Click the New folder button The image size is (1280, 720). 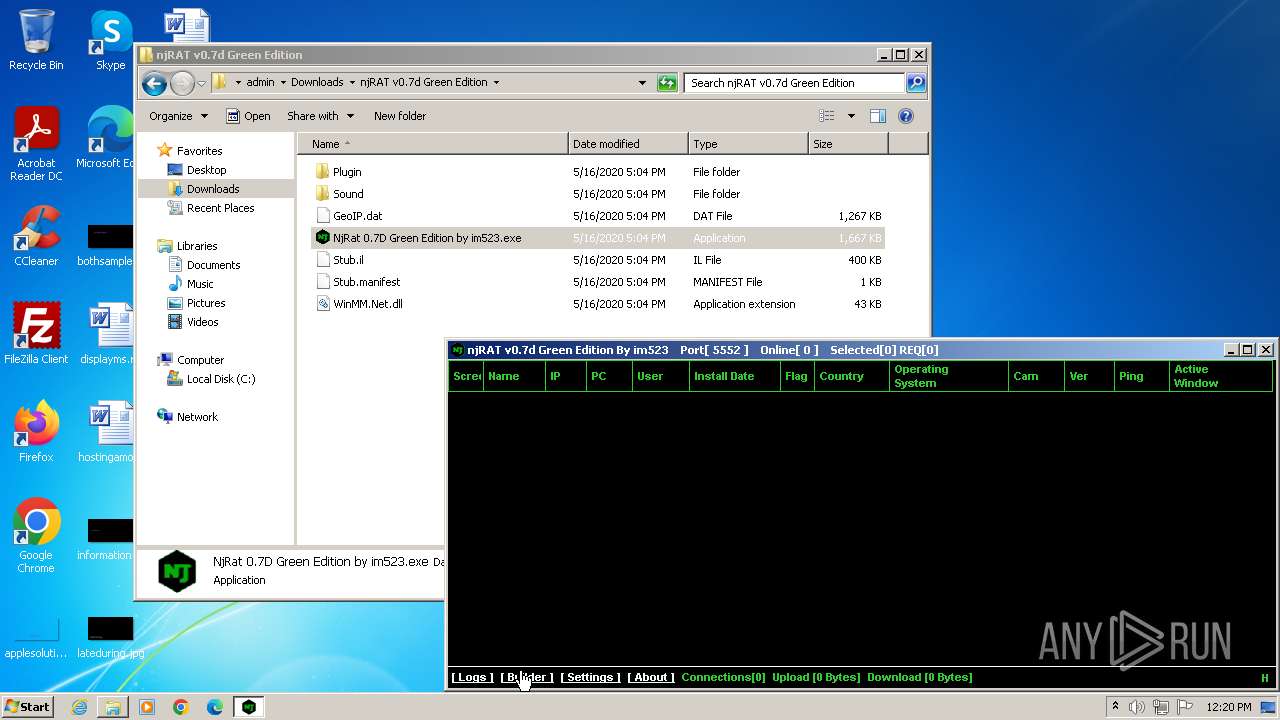pyautogui.click(x=400, y=116)
